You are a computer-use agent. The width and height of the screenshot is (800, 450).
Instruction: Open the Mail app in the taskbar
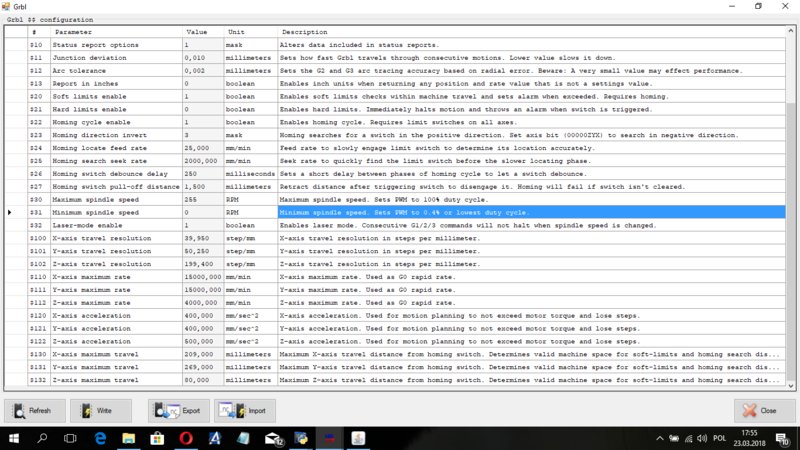pos(273,438)
